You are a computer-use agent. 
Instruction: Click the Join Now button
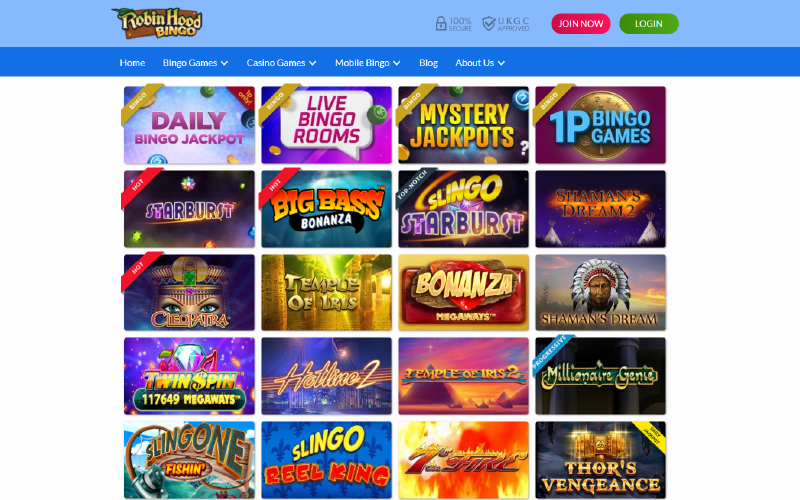pos(581,23)
